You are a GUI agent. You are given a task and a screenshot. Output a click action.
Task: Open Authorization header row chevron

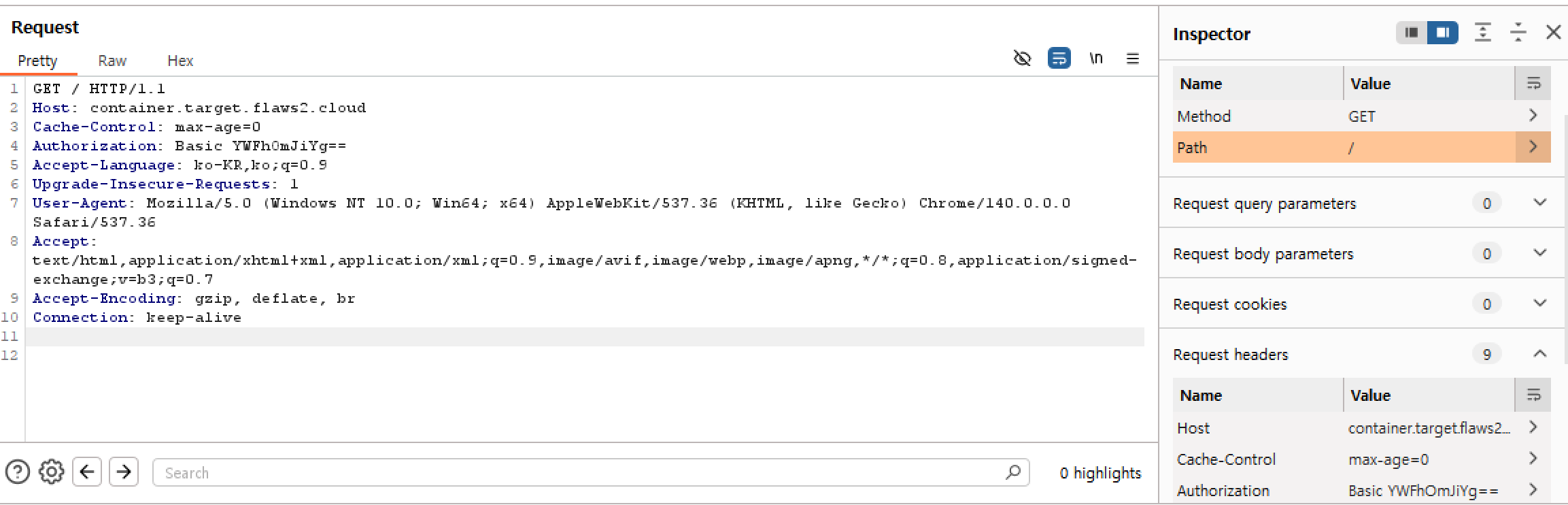pyautogui.click(x=1533, y=490)
